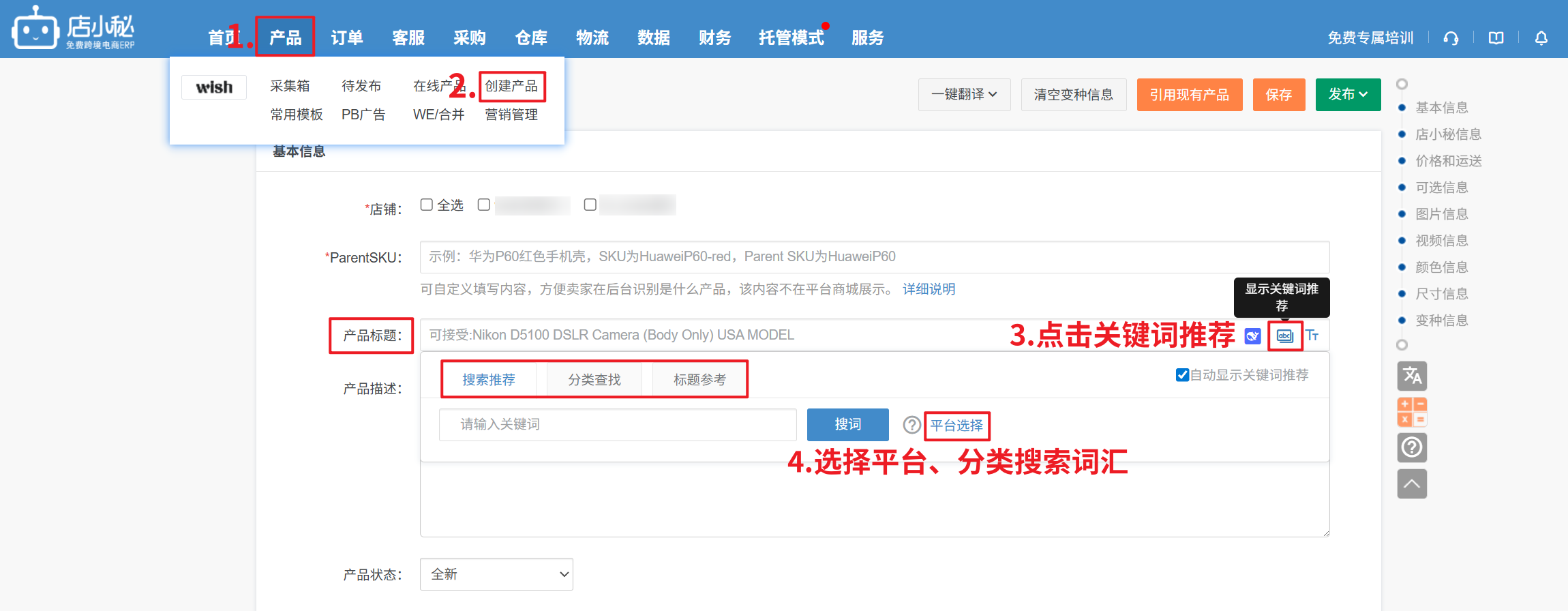Select 创建产品 in the product menu
The image size is (1568, 611).
(x=511, y=86)
